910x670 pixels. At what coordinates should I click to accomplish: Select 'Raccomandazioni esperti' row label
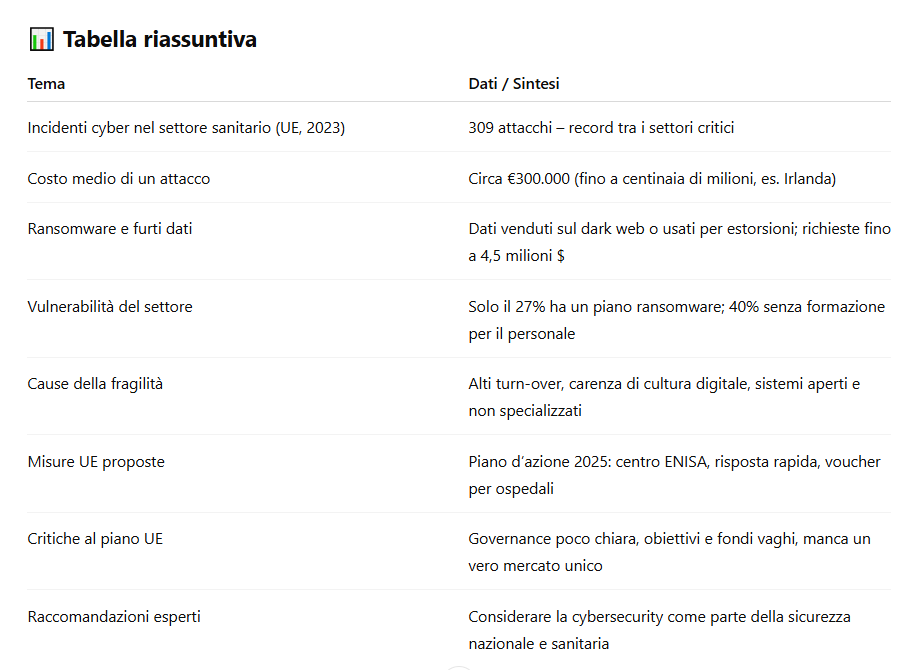(x=114, y=617)
